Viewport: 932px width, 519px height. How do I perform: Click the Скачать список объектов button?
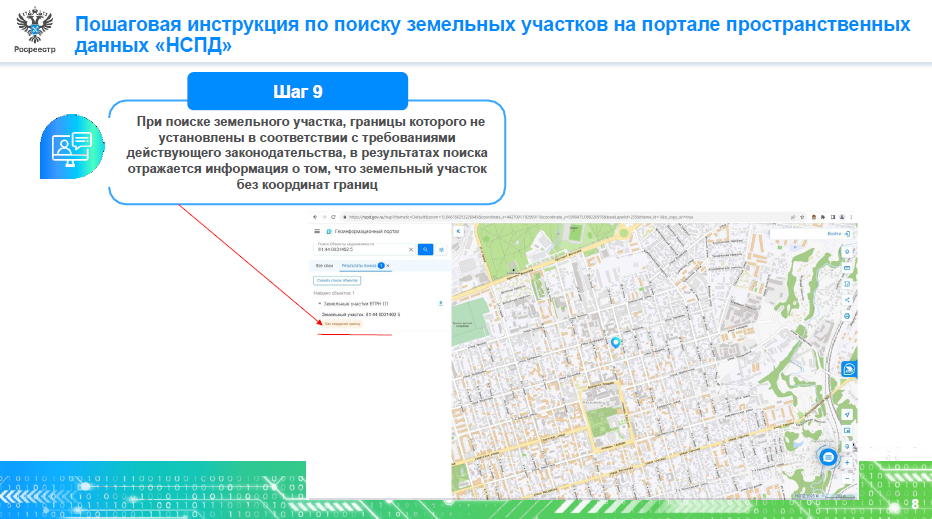(x=337, y=280)
